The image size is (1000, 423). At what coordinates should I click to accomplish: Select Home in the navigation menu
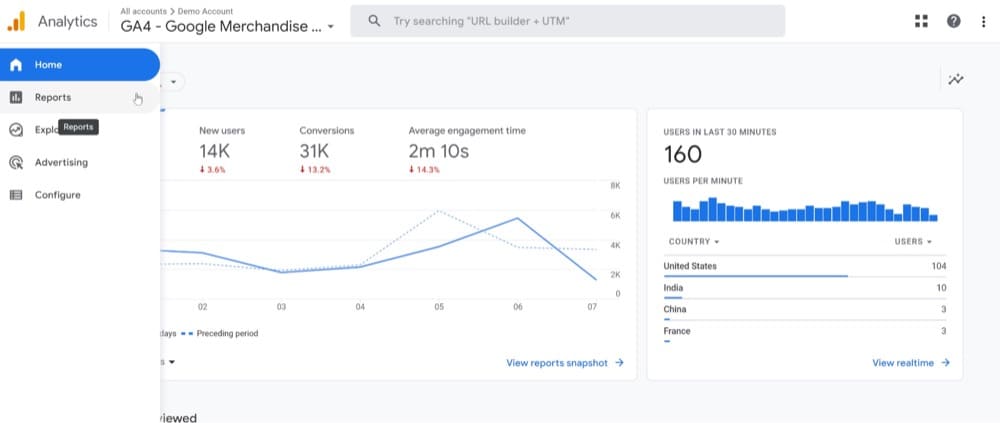(80, 65)
